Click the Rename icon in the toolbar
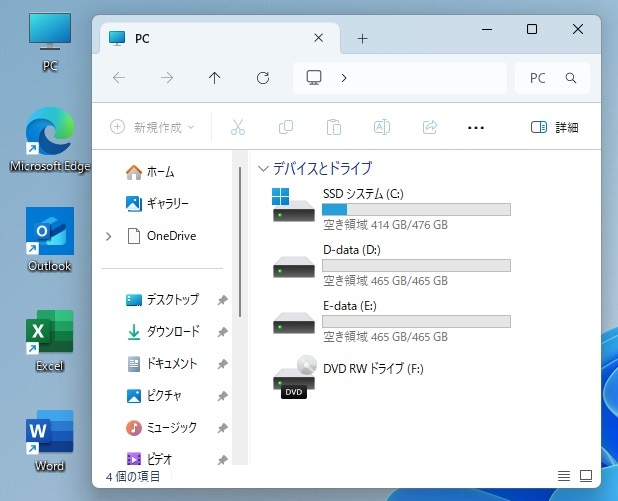This screenshot has width=618, height=501. coord(382,127)
